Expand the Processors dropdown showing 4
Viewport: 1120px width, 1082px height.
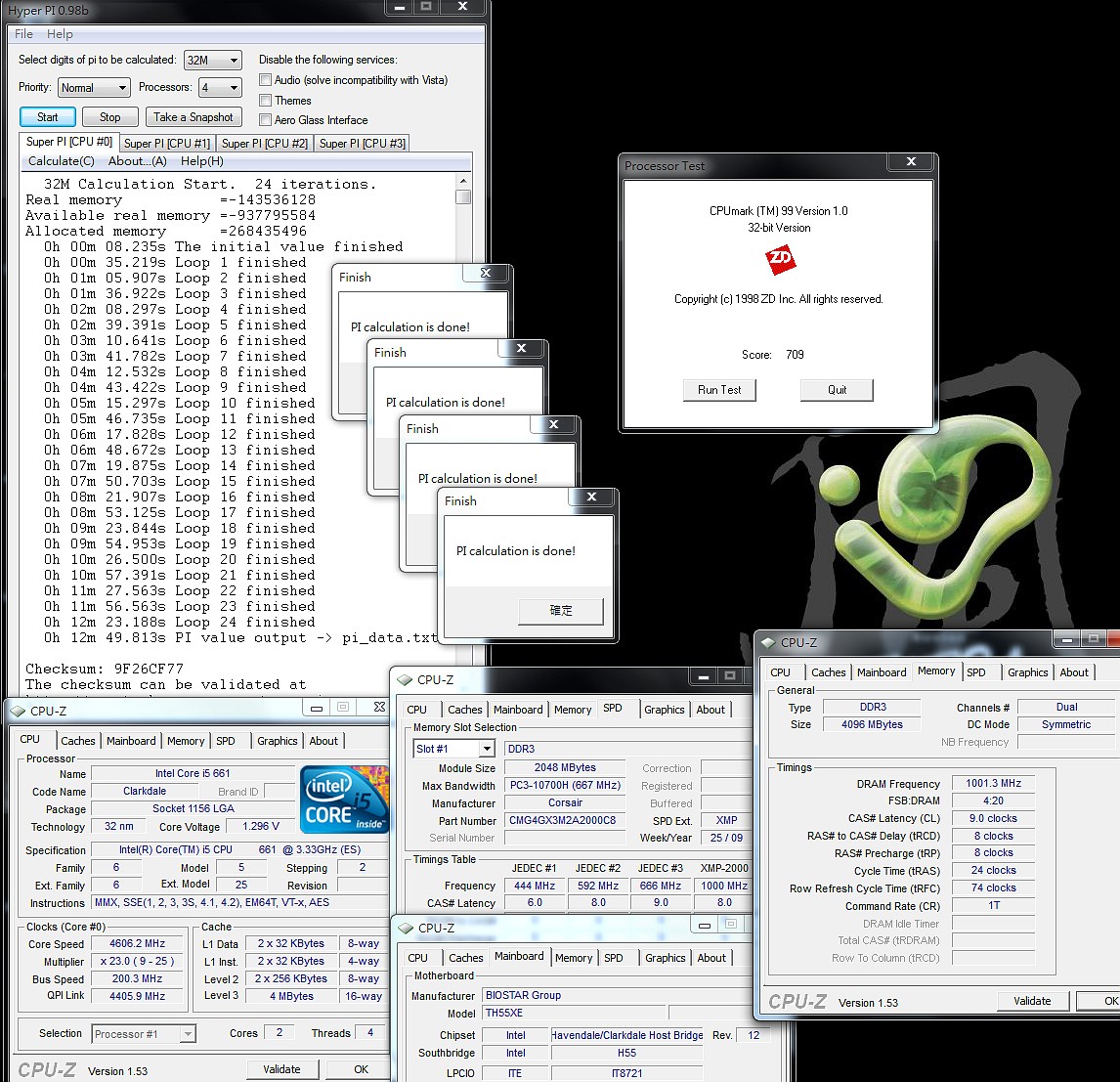pyautogui.click(x=220, y=88)
